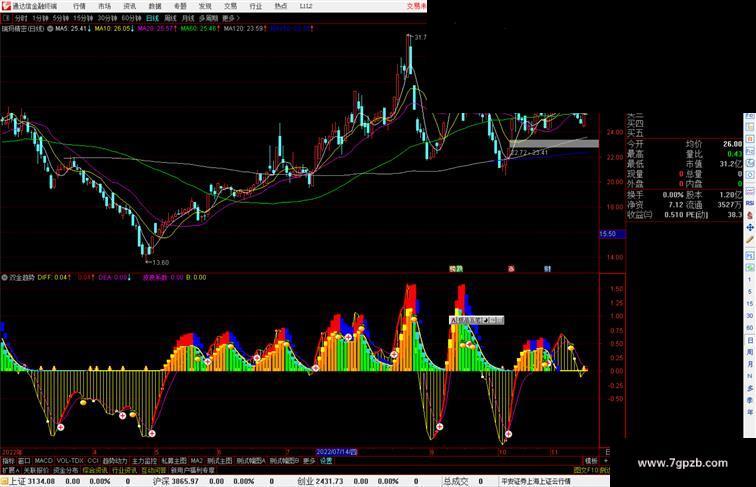Select the MACD indicator tab
This screenshot has height=487, width=756.
pos(43,461)
